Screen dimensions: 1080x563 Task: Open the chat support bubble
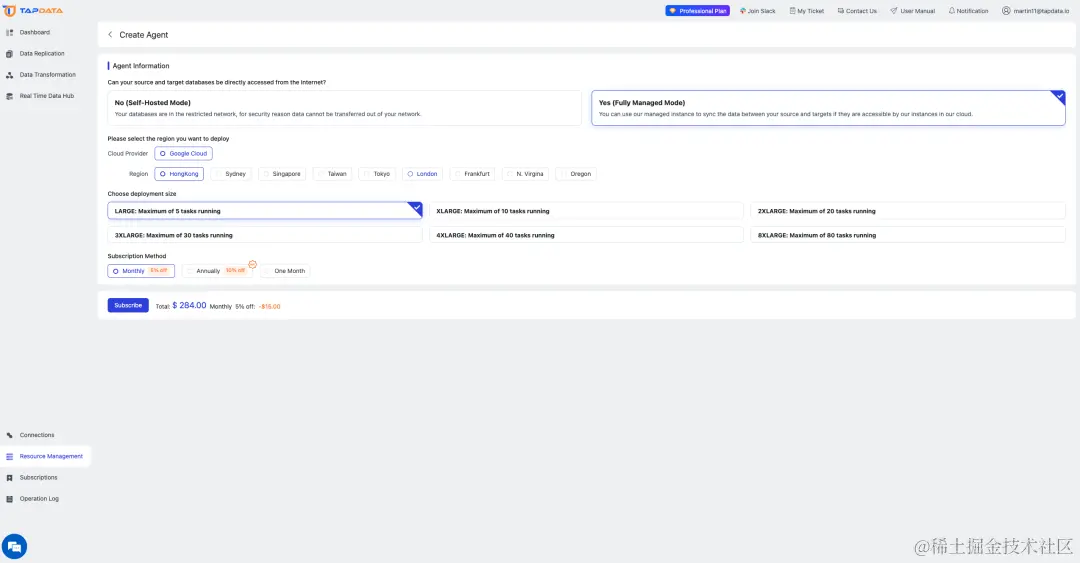(14, 546)
